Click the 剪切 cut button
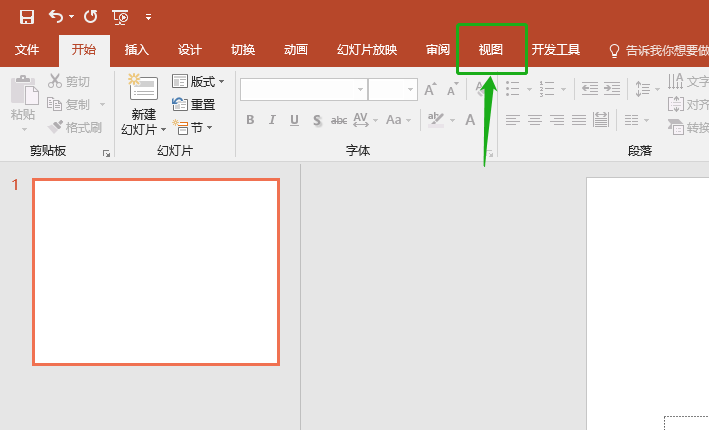The image size is (709, 430). [69, 81]
